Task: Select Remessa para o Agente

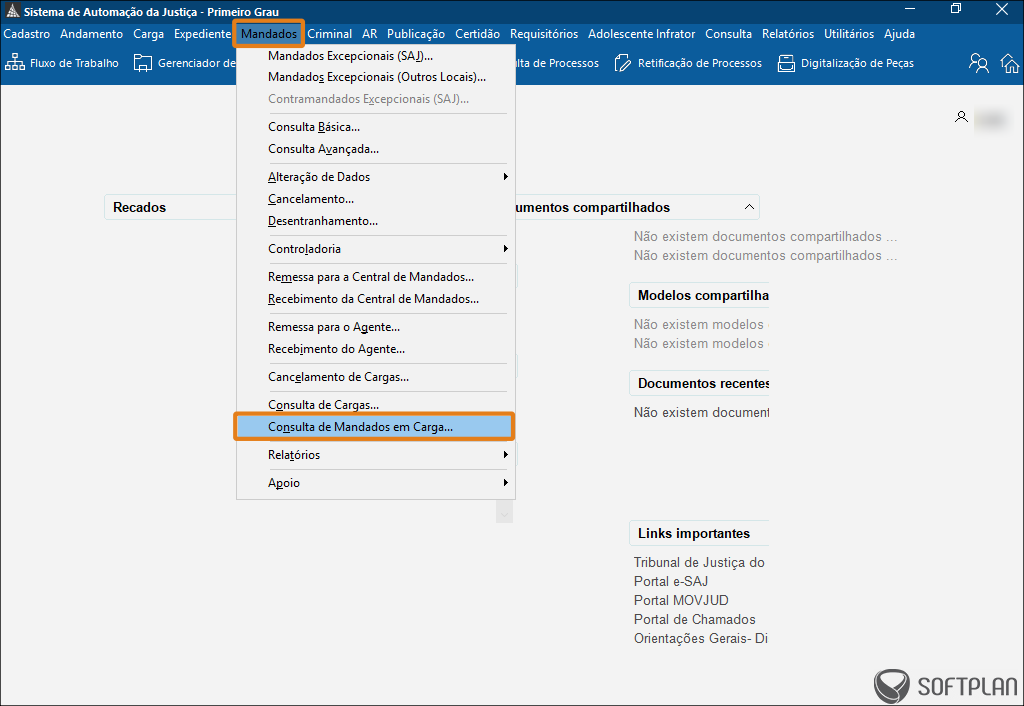Action: (334, 327)
